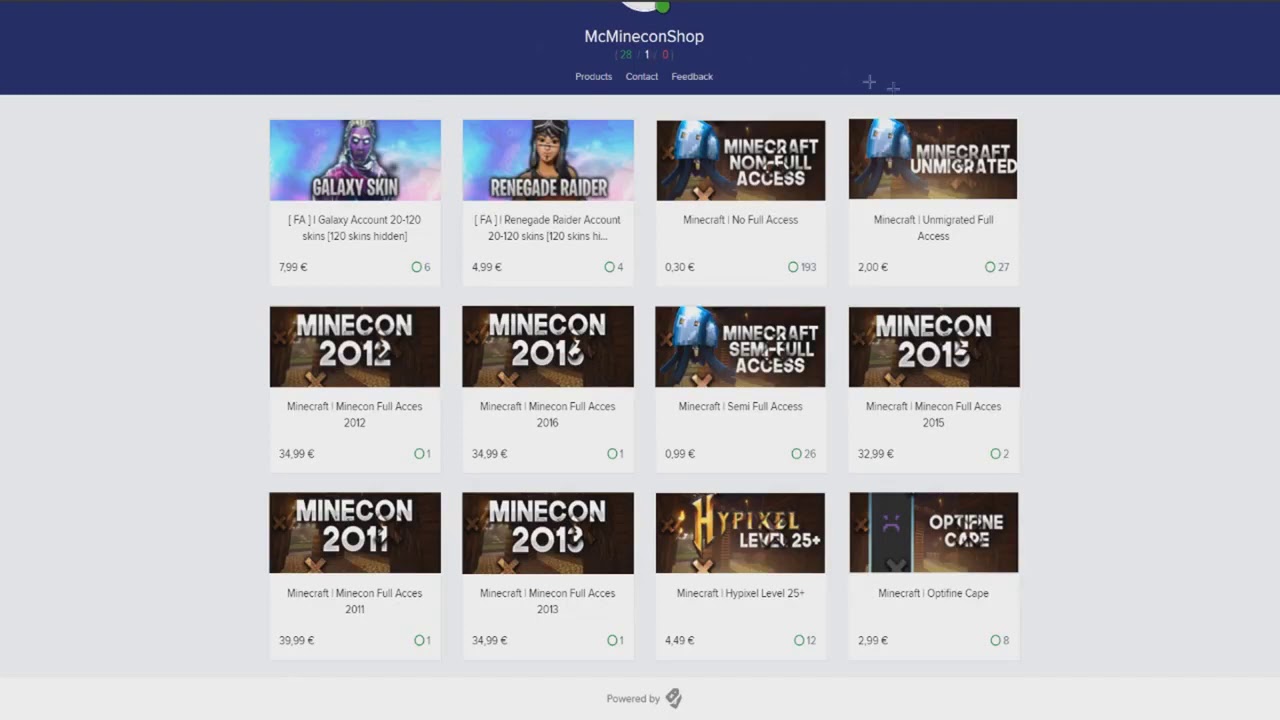This screenshot has height=720, width=1280.
Task: Select 'Minecraft | Unmigrated Full Access' title
Action: pyautogui.click(x=934, y=228)
